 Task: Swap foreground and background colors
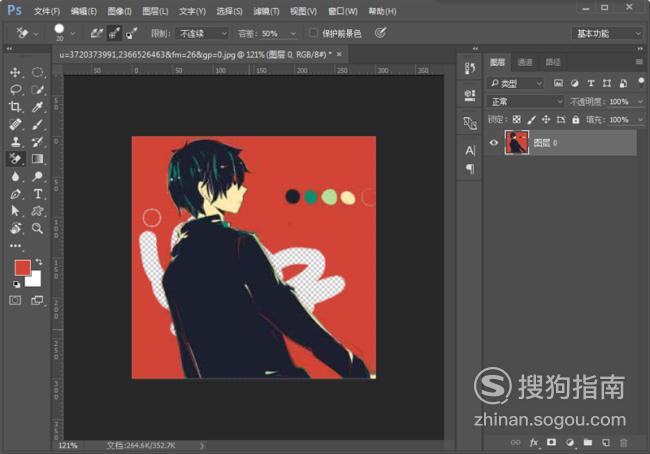(39, 262)
